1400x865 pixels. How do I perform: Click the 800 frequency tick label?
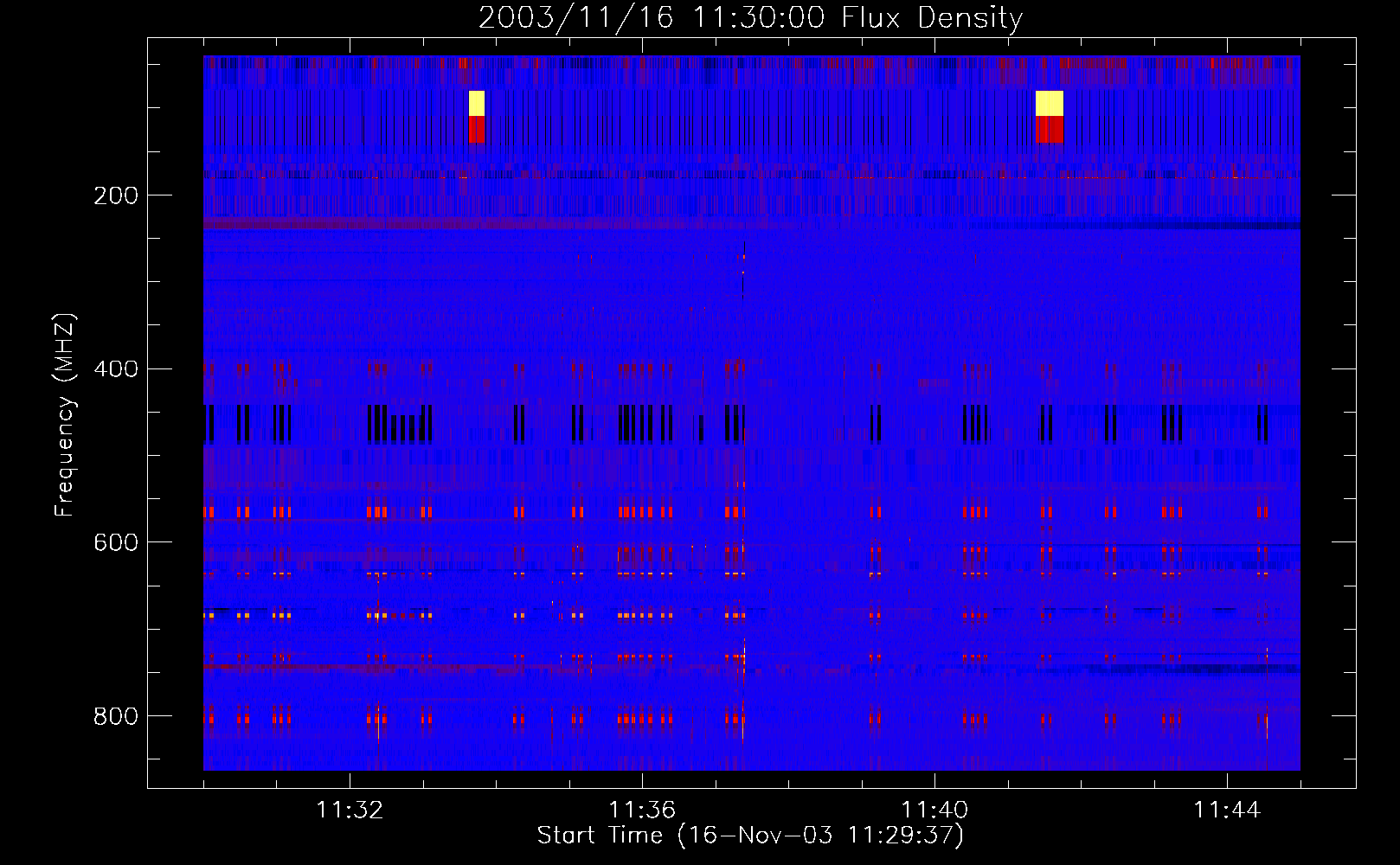(116, 716)
